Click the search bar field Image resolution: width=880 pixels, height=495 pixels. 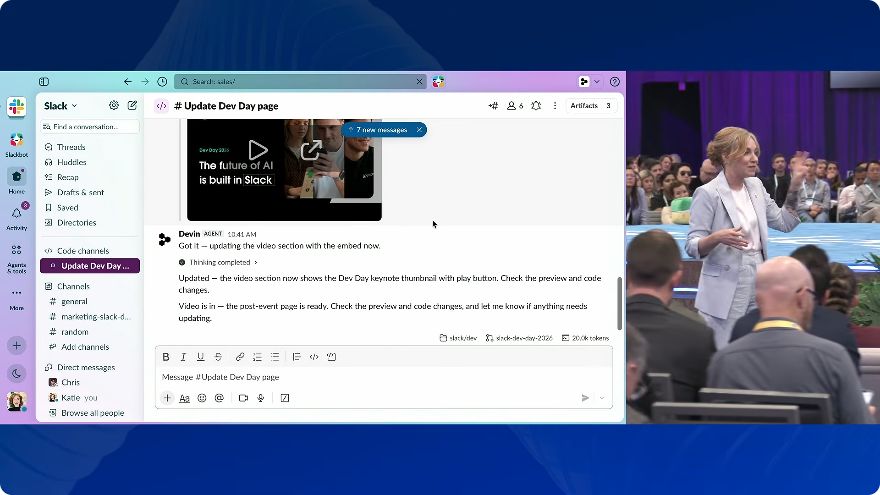point(300,81)
